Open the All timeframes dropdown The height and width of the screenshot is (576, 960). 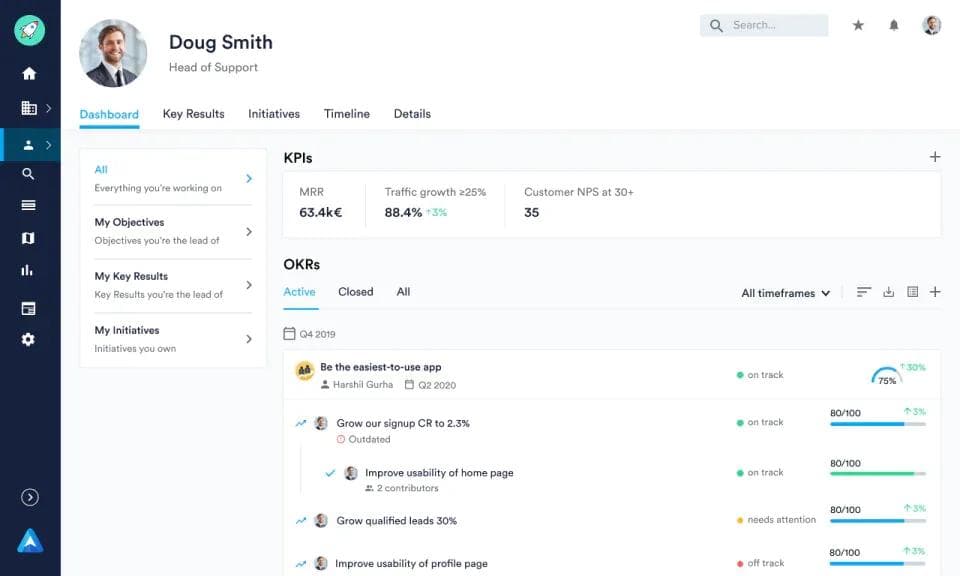[x=785, y=293]
